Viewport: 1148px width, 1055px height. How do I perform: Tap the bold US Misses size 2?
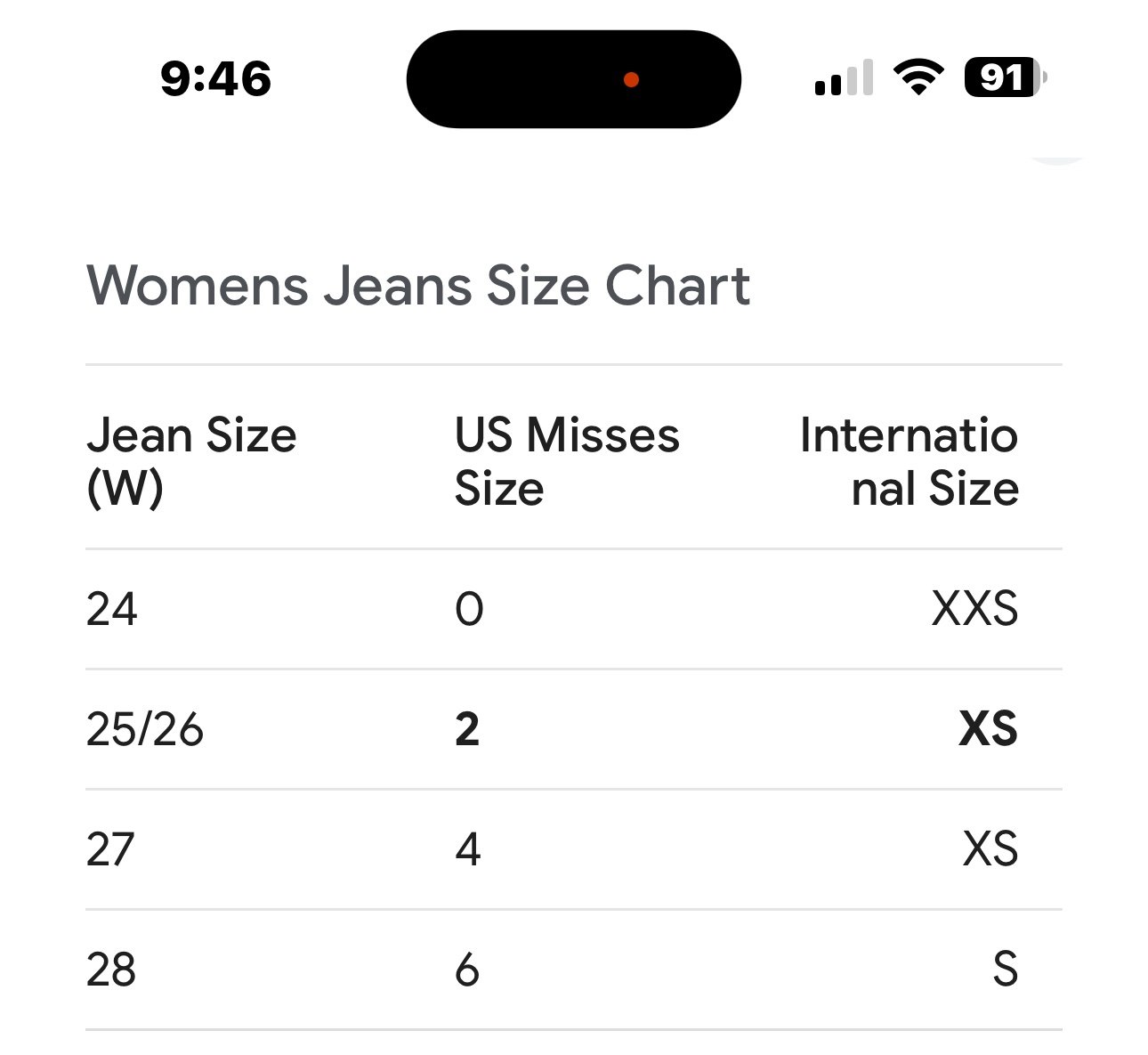coord(467,730)
